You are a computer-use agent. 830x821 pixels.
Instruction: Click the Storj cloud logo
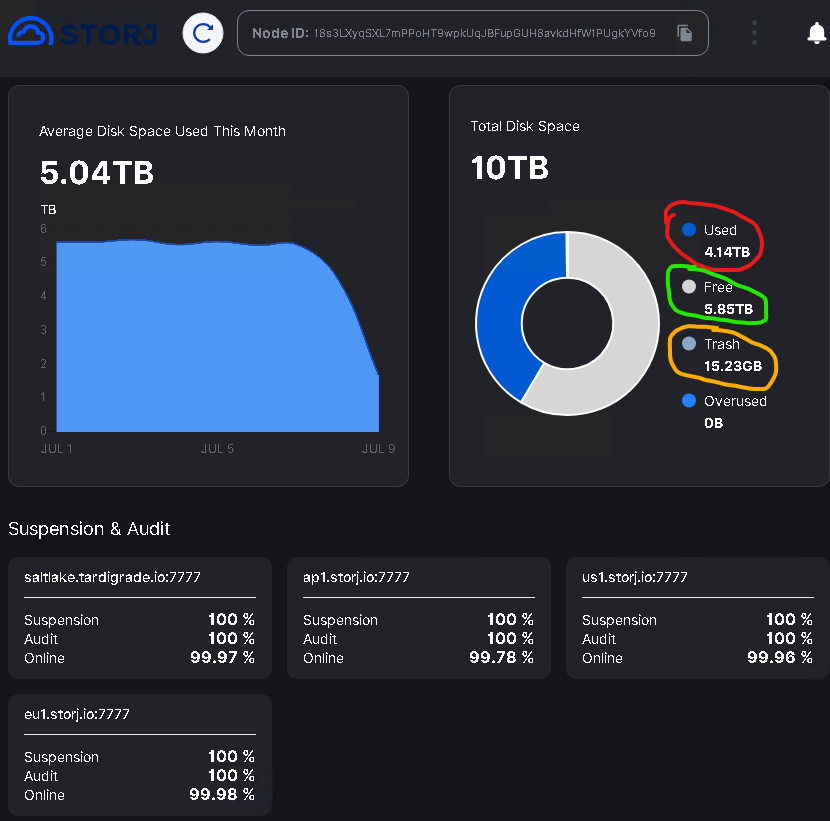pos(30,32)
